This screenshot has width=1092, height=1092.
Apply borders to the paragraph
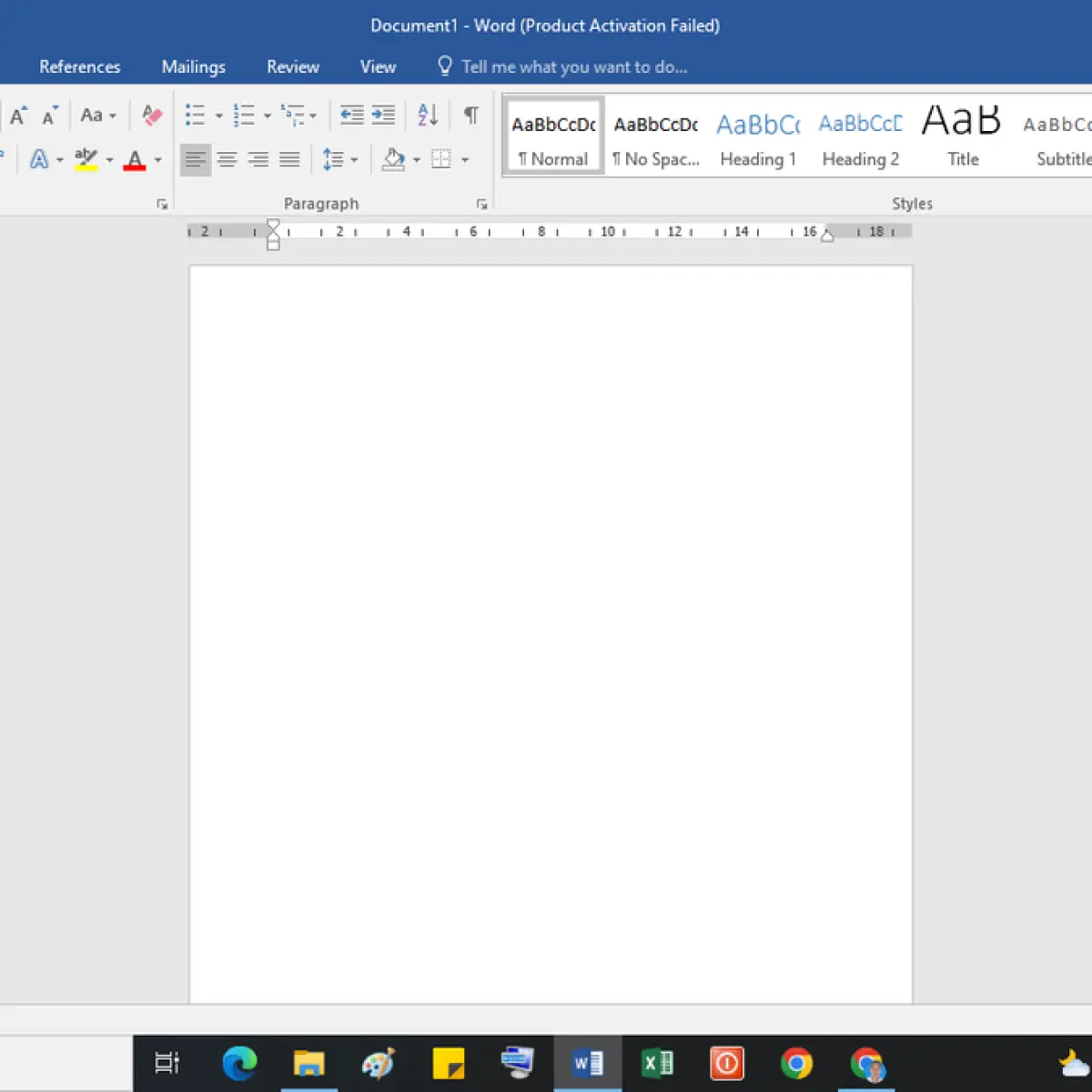441,160
